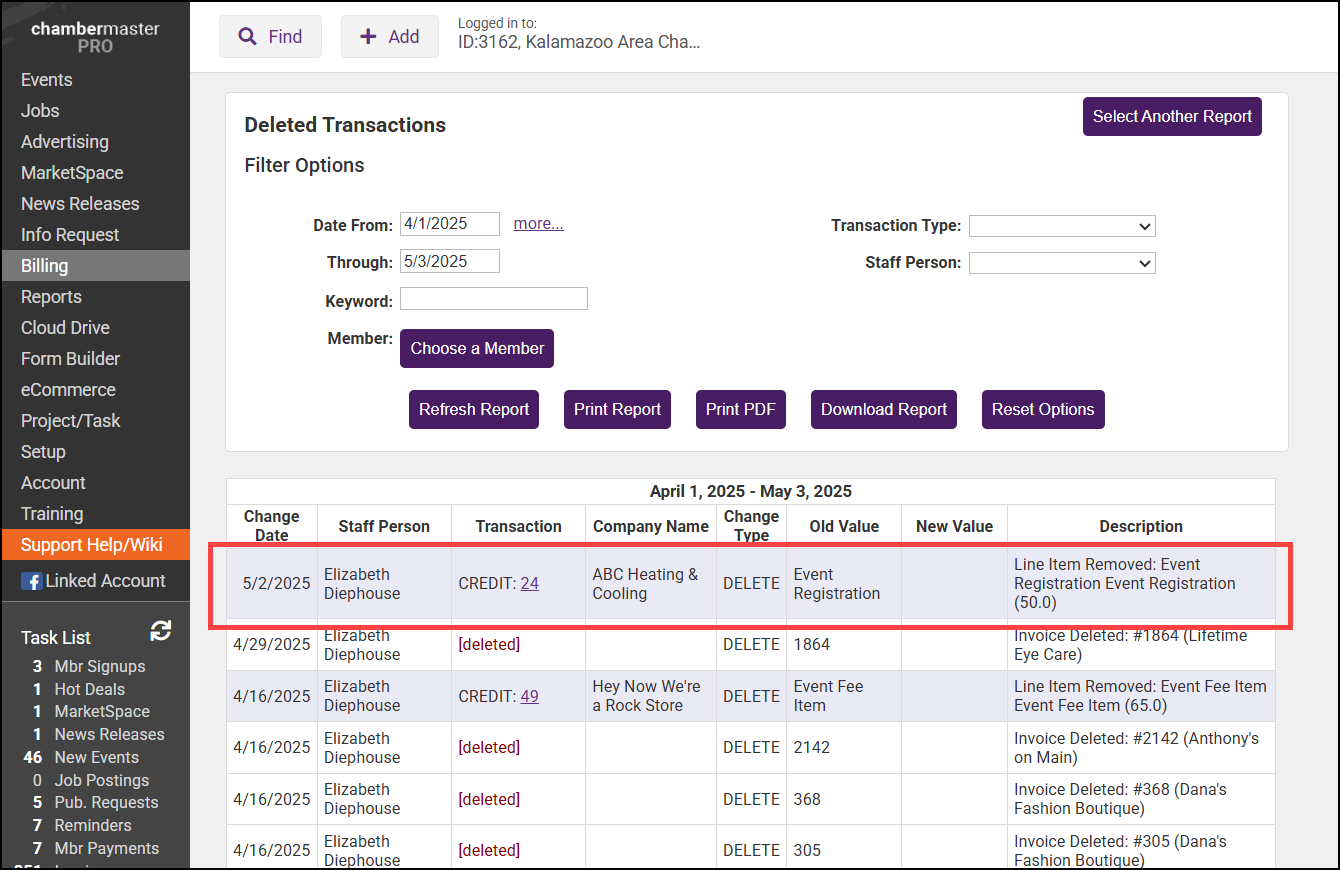Click the Task List refresh icon

point(160,631)
